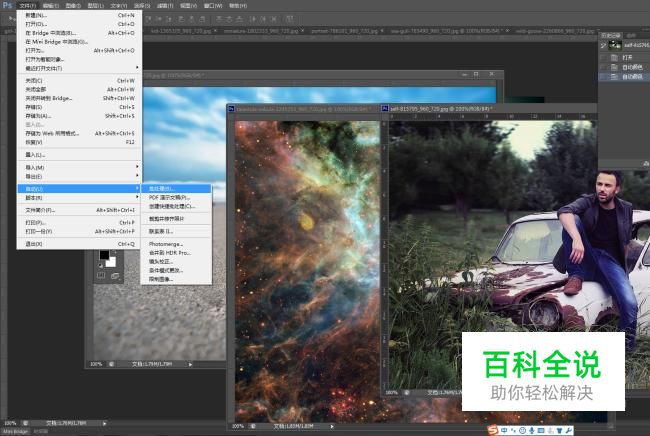Click the Photoshop Ps logo icon
The width and height of the screenshot is (650, 436).
(7, 5)
